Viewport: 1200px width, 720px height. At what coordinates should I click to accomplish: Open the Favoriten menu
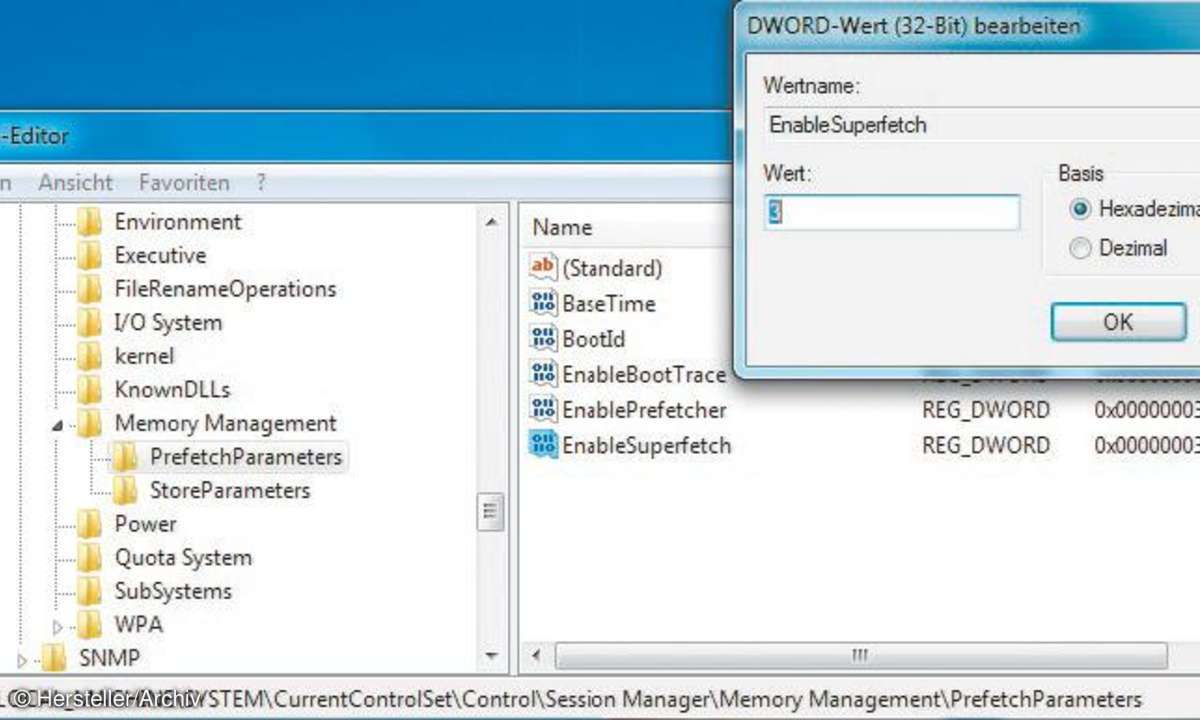pyautogui.click(x=184, y=183)
